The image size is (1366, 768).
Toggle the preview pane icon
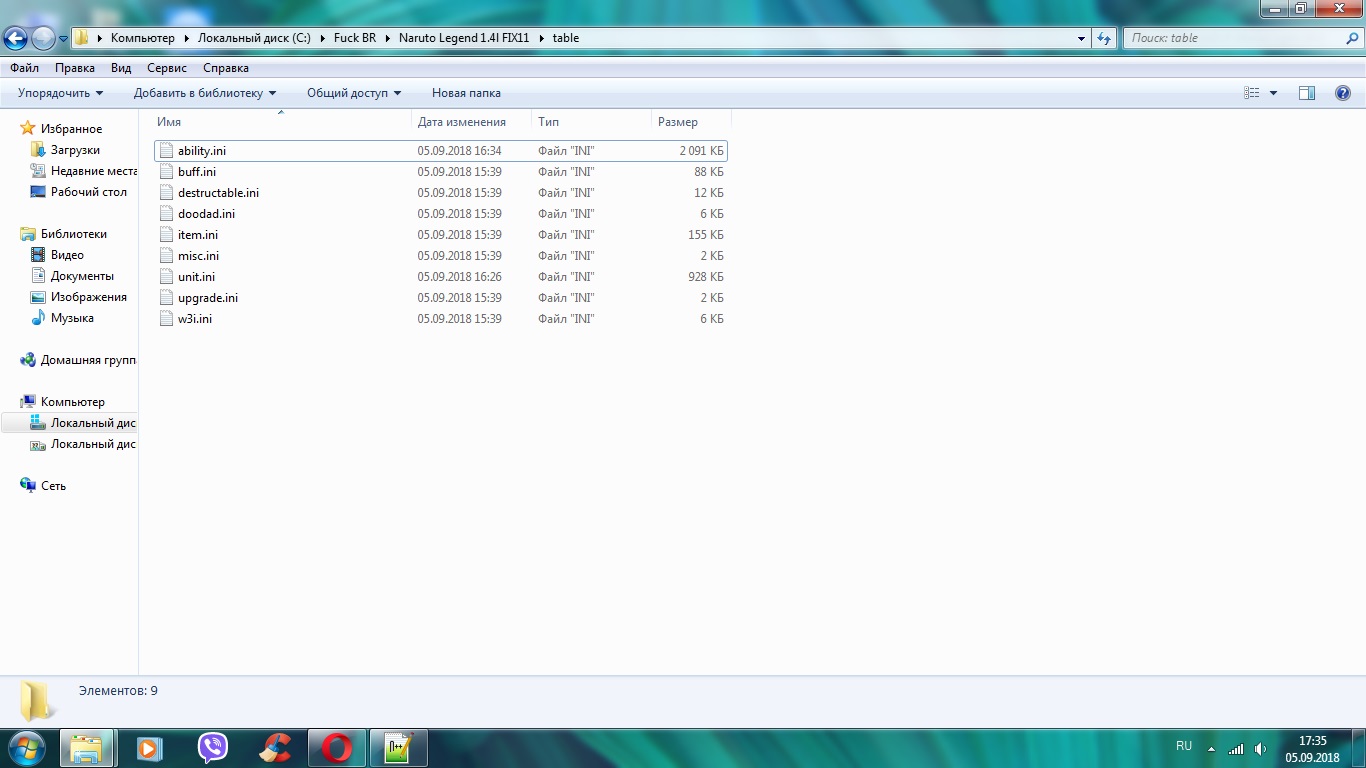tap(1307, 93)
